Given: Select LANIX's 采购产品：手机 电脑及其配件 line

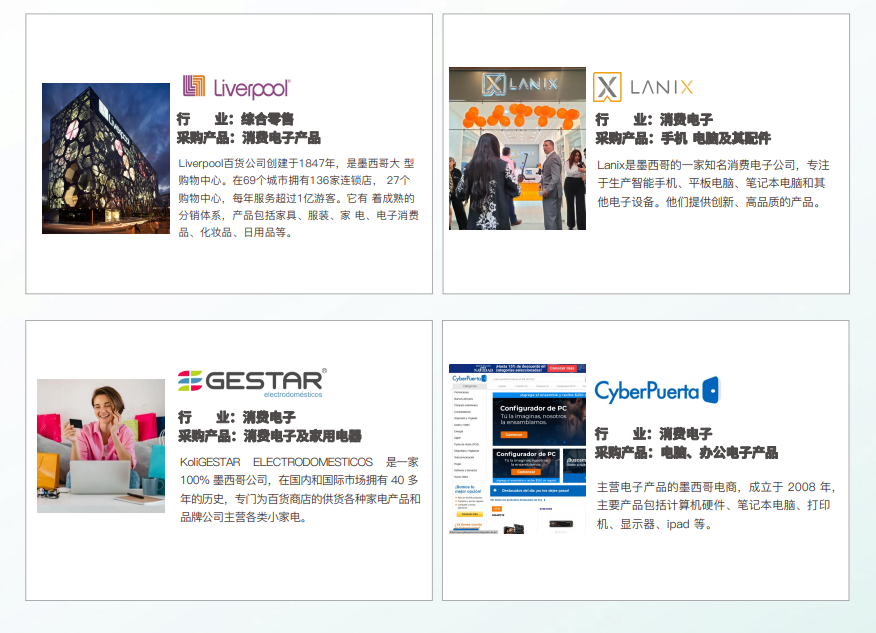Looking at the screenshot, I should point(683,138).
